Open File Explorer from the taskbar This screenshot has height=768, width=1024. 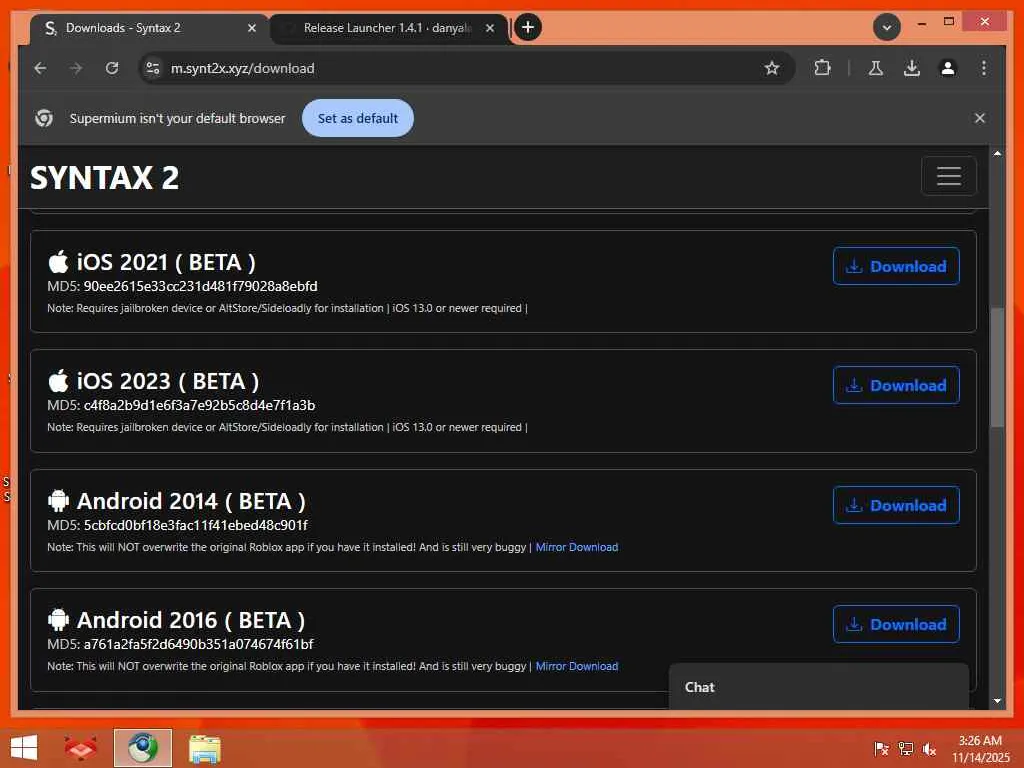coord(205,748)
